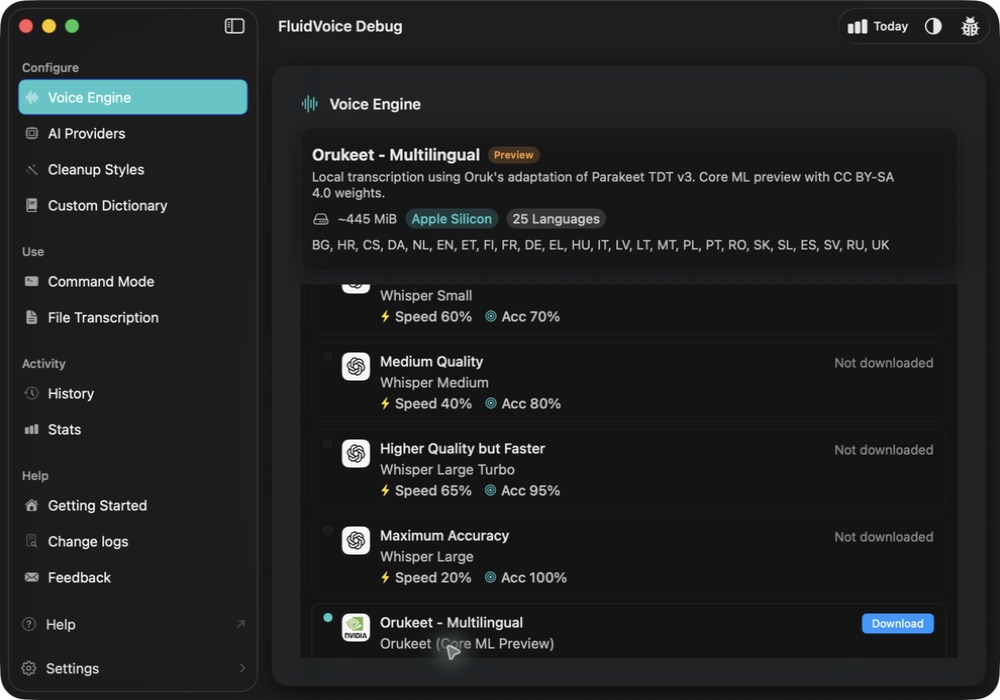1000x700 pixels.
Task: Click Acc 95% value
Action: pos(531,491)
